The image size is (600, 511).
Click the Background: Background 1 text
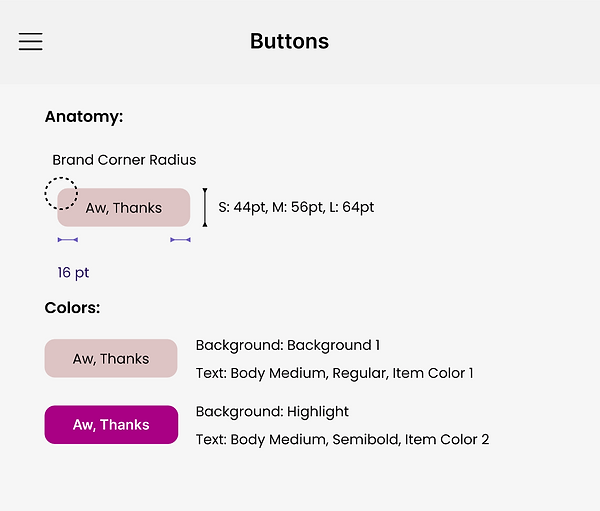point(288,346)
